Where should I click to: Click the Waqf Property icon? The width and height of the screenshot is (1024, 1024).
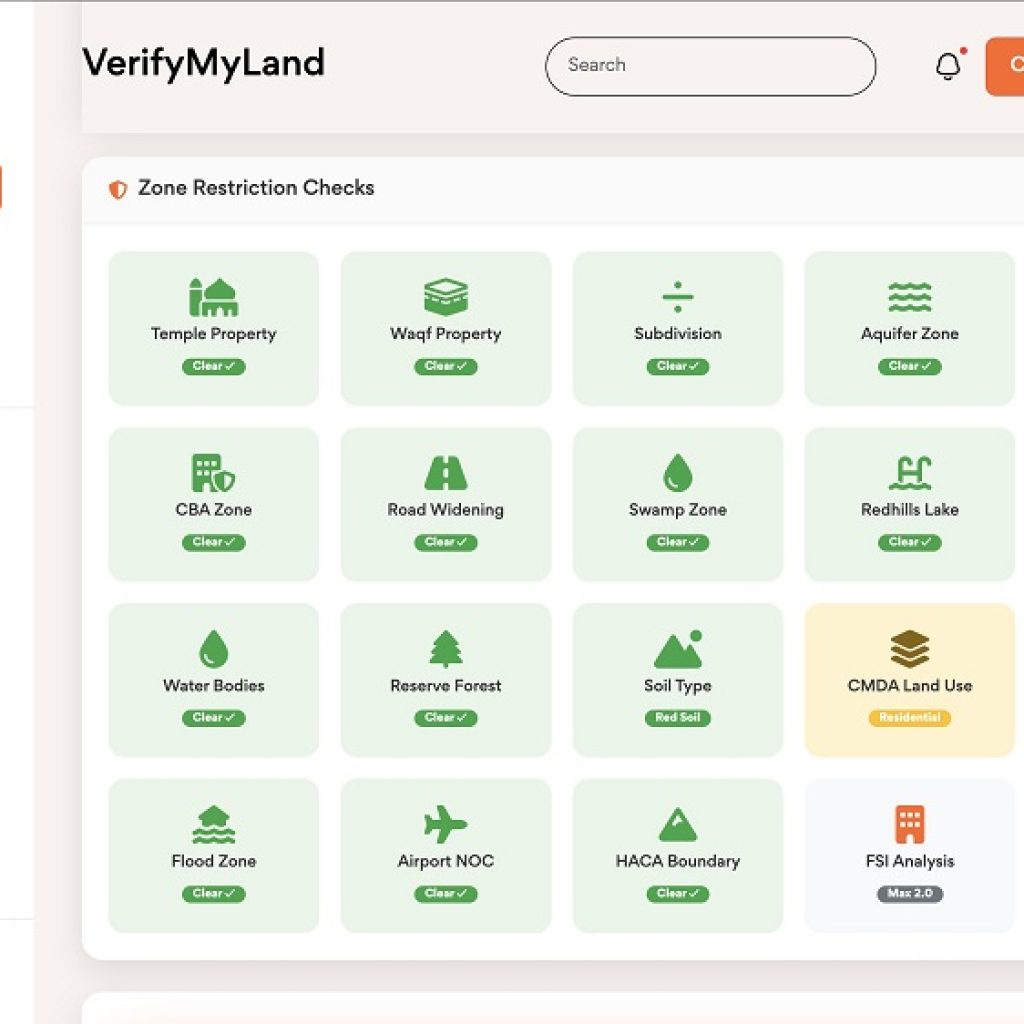click(445, 297)
